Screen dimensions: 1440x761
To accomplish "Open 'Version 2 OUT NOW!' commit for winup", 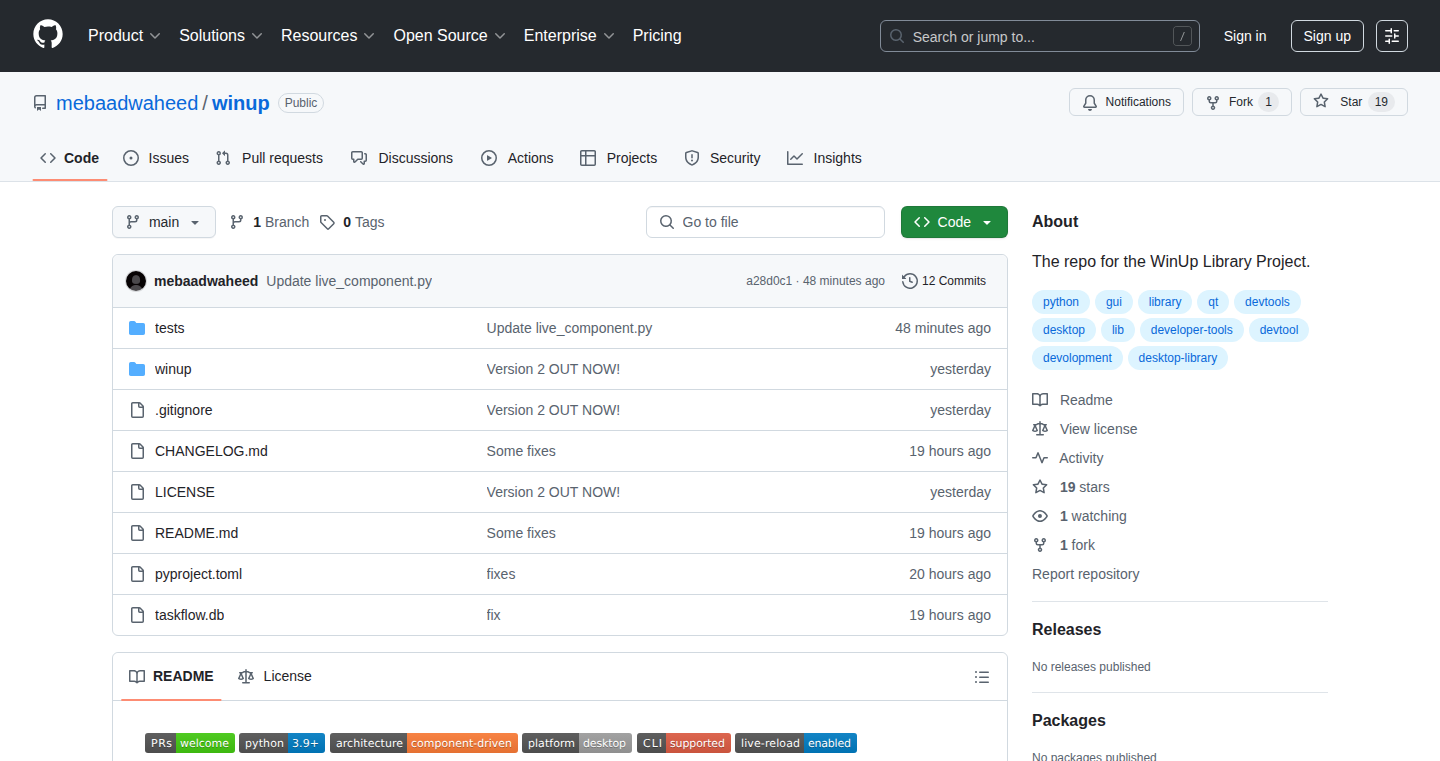I will tap(553, 369).
